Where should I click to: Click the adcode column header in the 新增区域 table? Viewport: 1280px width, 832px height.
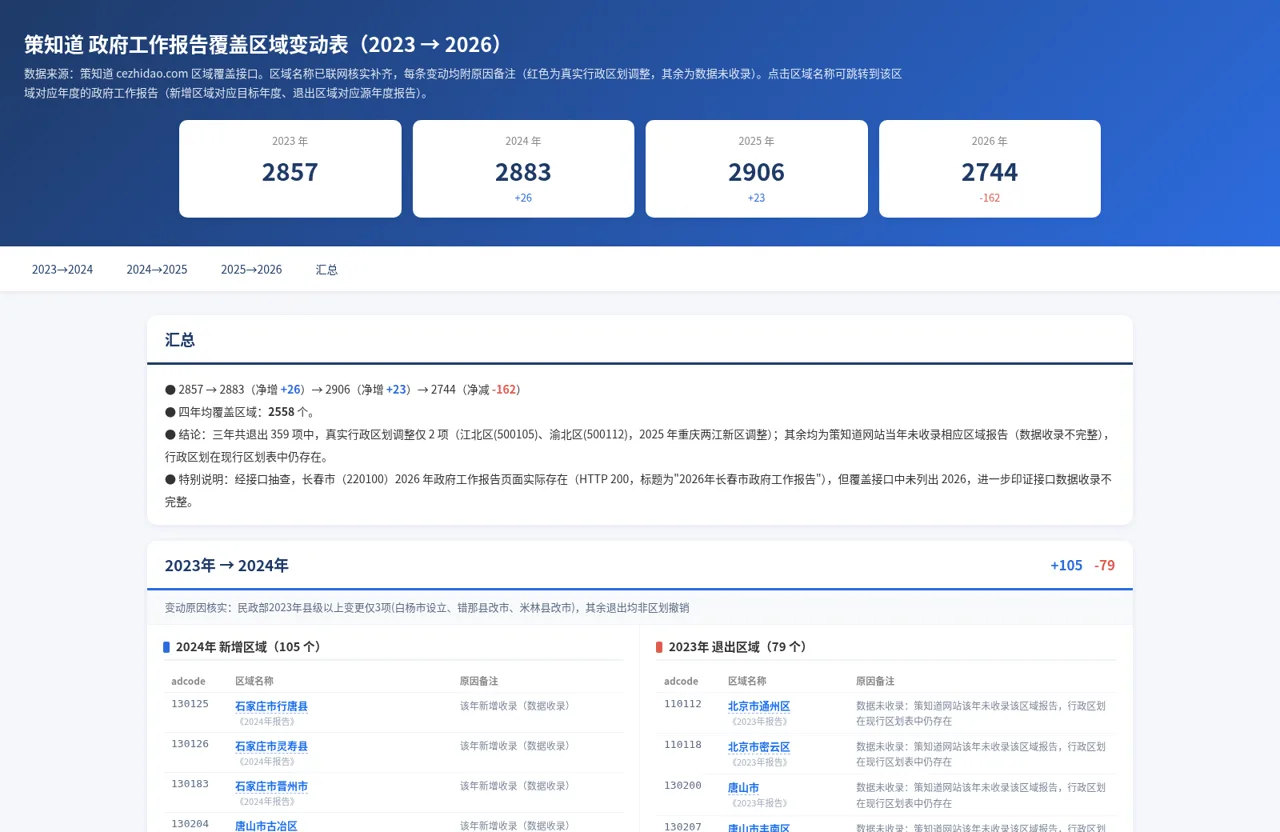188,681
